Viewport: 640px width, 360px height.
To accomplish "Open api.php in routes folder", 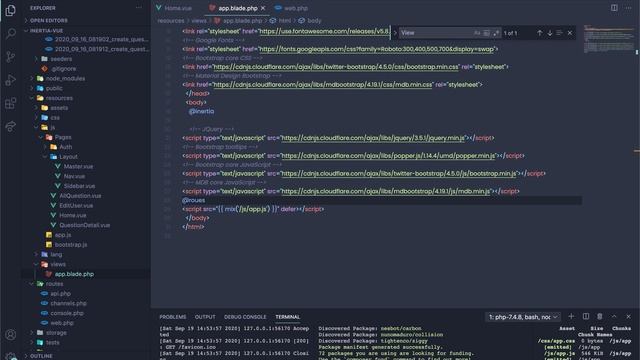I will [60, 293].
